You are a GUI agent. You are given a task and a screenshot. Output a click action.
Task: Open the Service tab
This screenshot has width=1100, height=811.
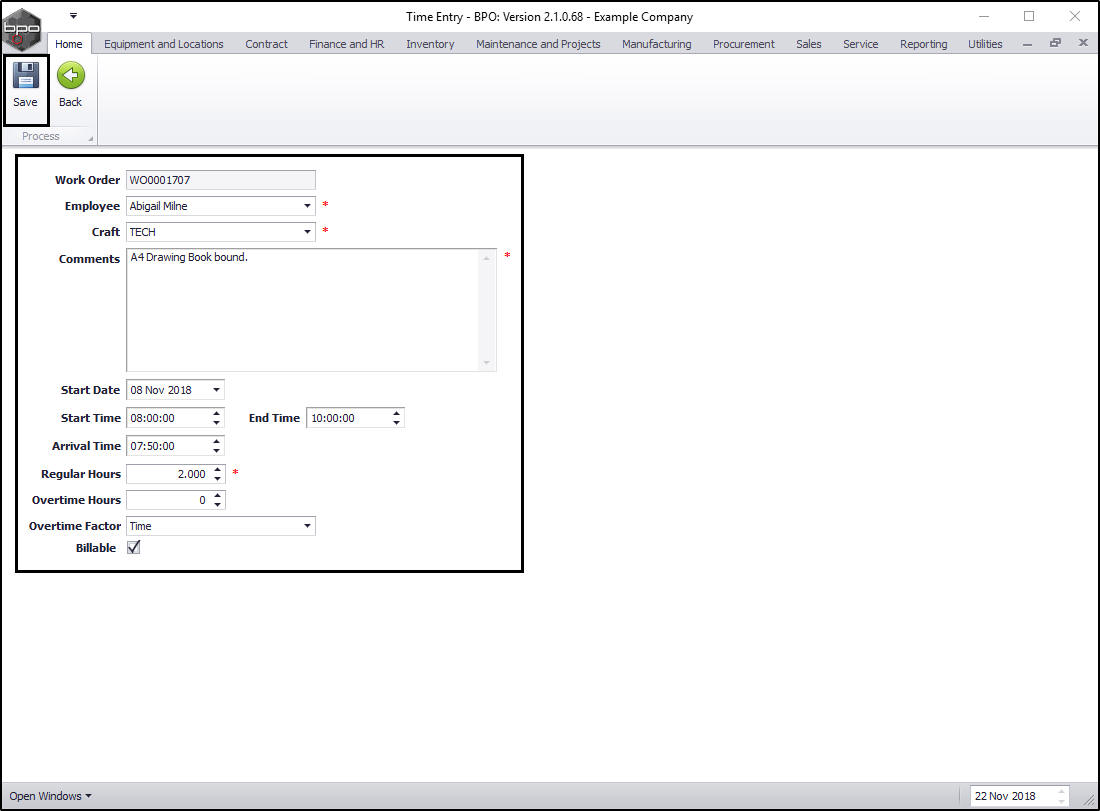[860, 43]
